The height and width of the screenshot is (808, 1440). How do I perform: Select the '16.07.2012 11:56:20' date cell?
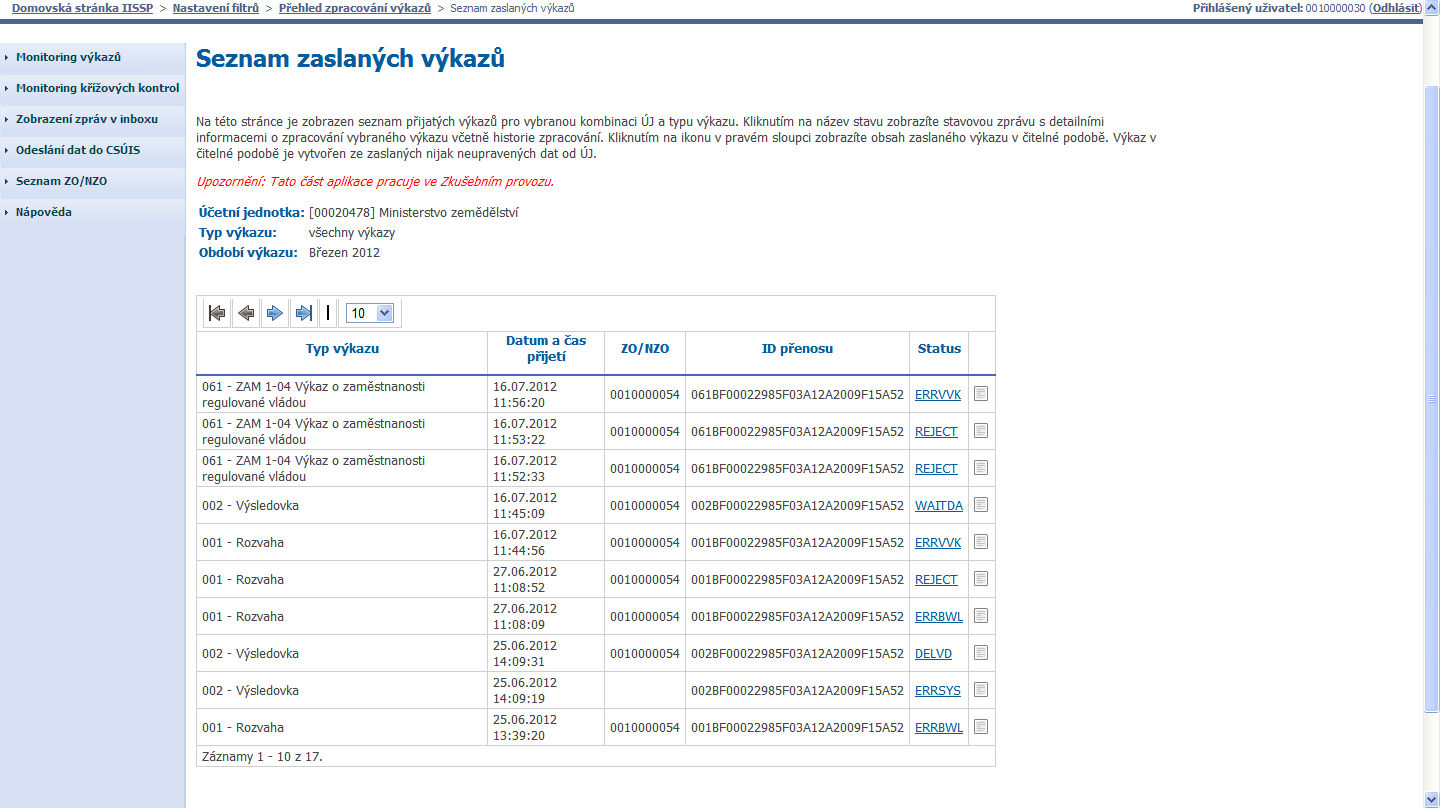(x=546, y=394)
